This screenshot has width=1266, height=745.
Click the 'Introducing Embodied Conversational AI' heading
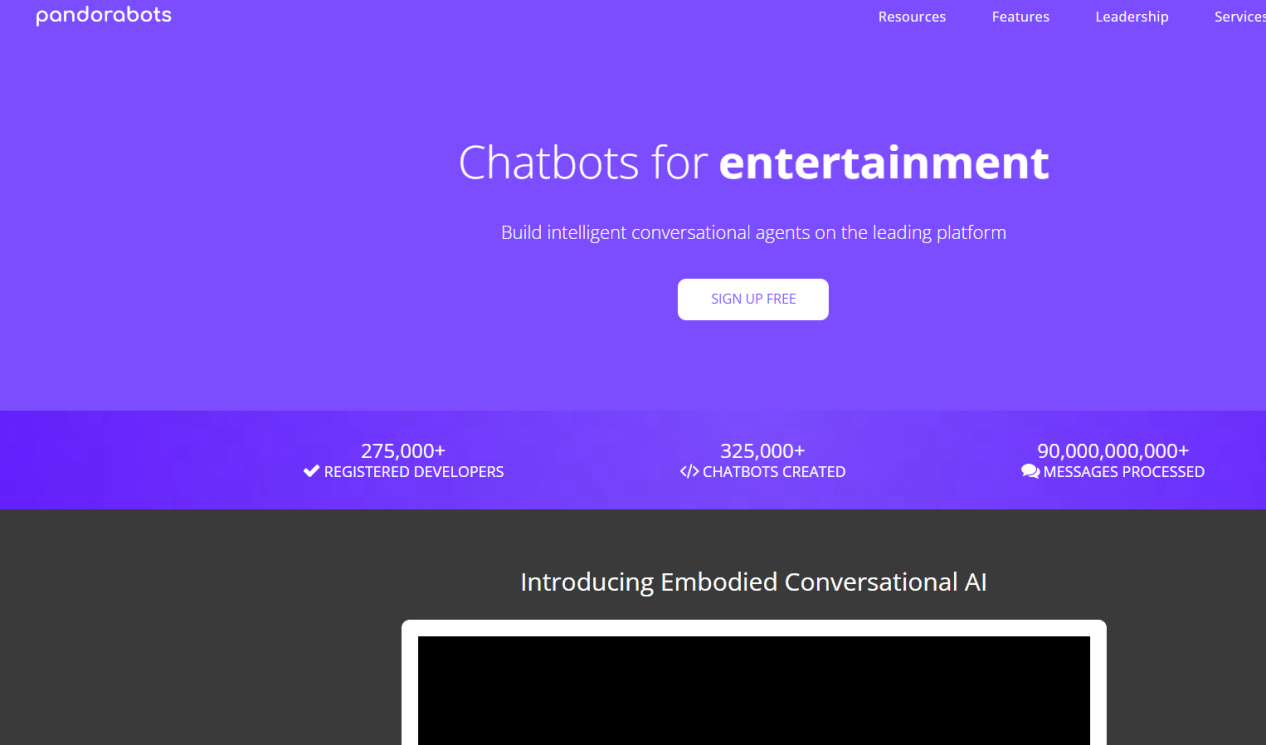click(x=753, y=582)
